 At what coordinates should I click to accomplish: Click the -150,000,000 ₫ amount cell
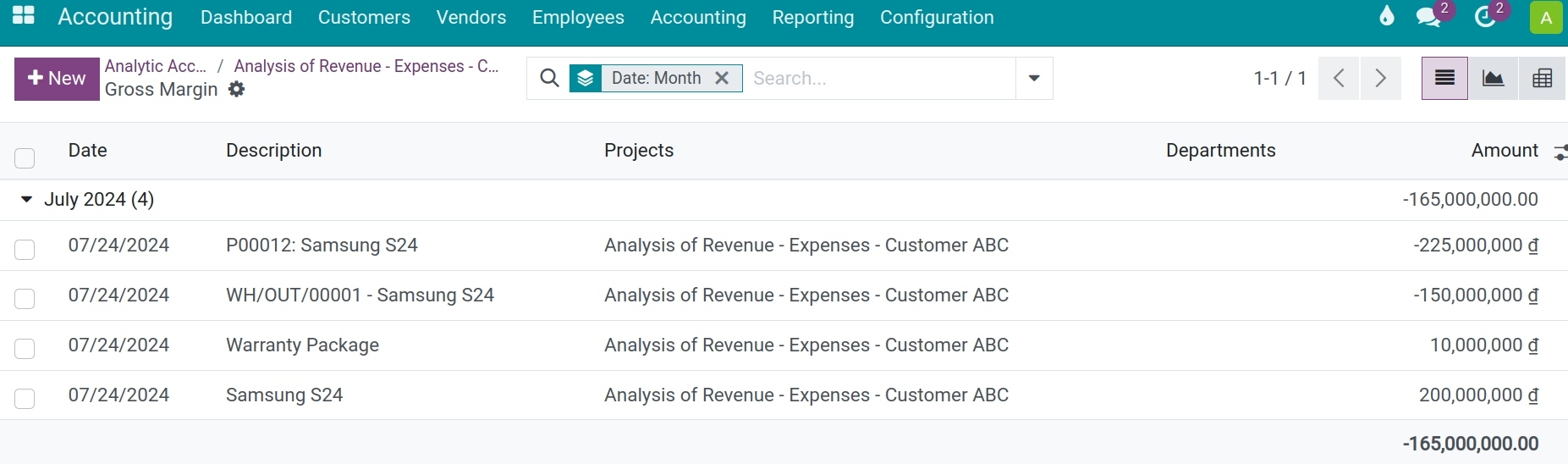[x=1476, y=296]
